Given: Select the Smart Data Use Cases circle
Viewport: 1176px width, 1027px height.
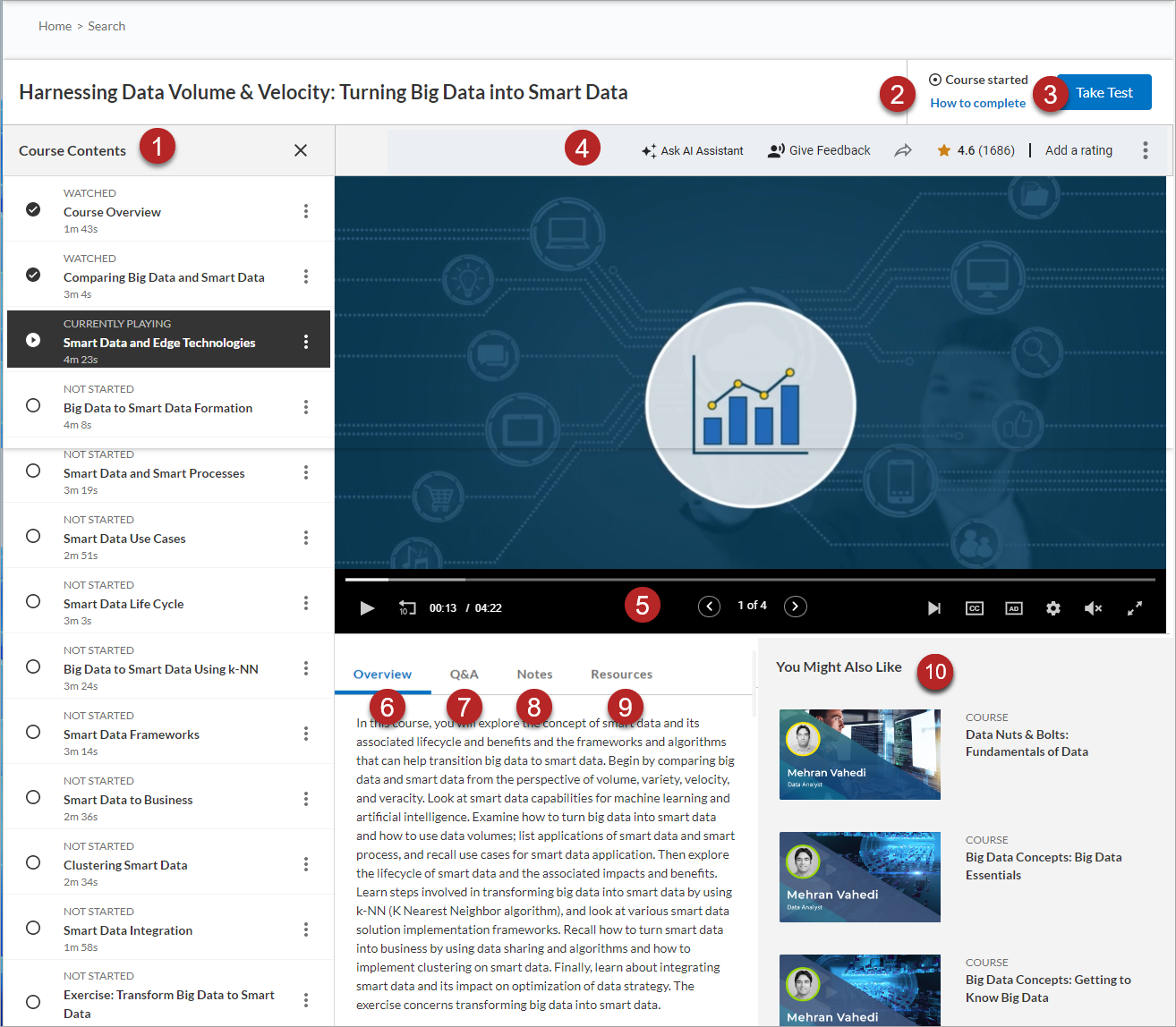Looking at the screenshot, I should tap(33, 536).
